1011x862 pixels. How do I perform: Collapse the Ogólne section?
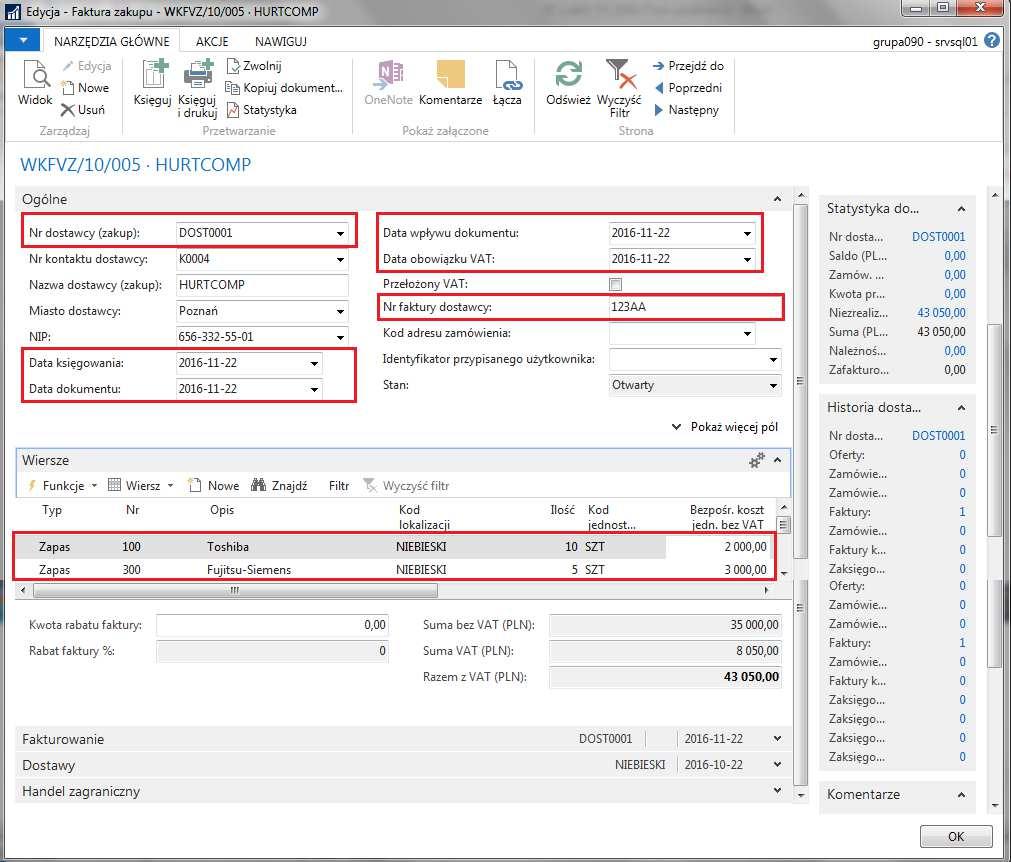pos(778,199)
